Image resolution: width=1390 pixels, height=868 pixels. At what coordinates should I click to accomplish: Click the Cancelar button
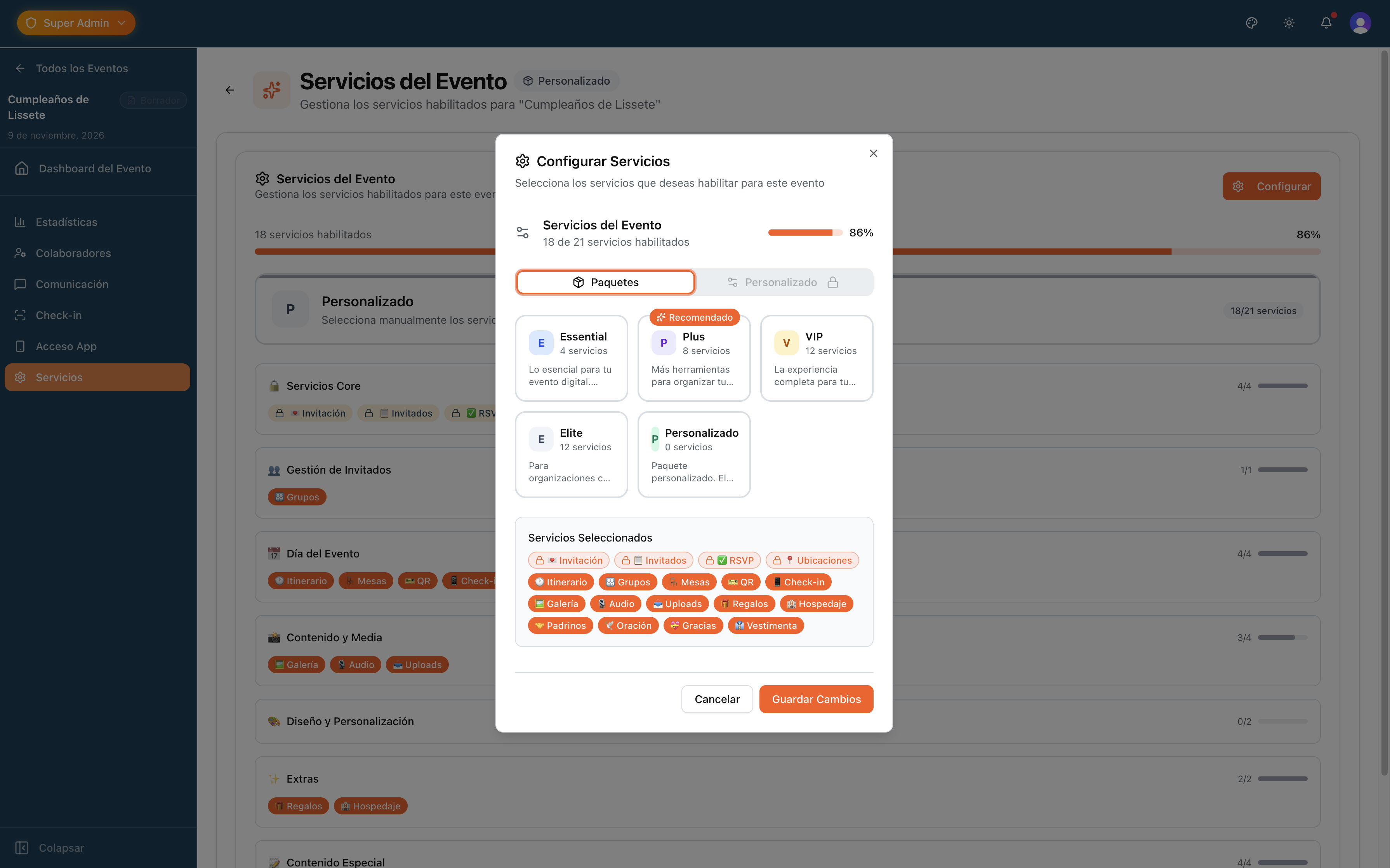tap(717, 699)
